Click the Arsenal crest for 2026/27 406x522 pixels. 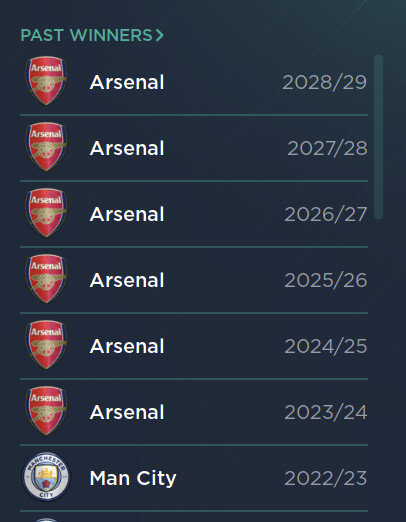coord(46,213)
